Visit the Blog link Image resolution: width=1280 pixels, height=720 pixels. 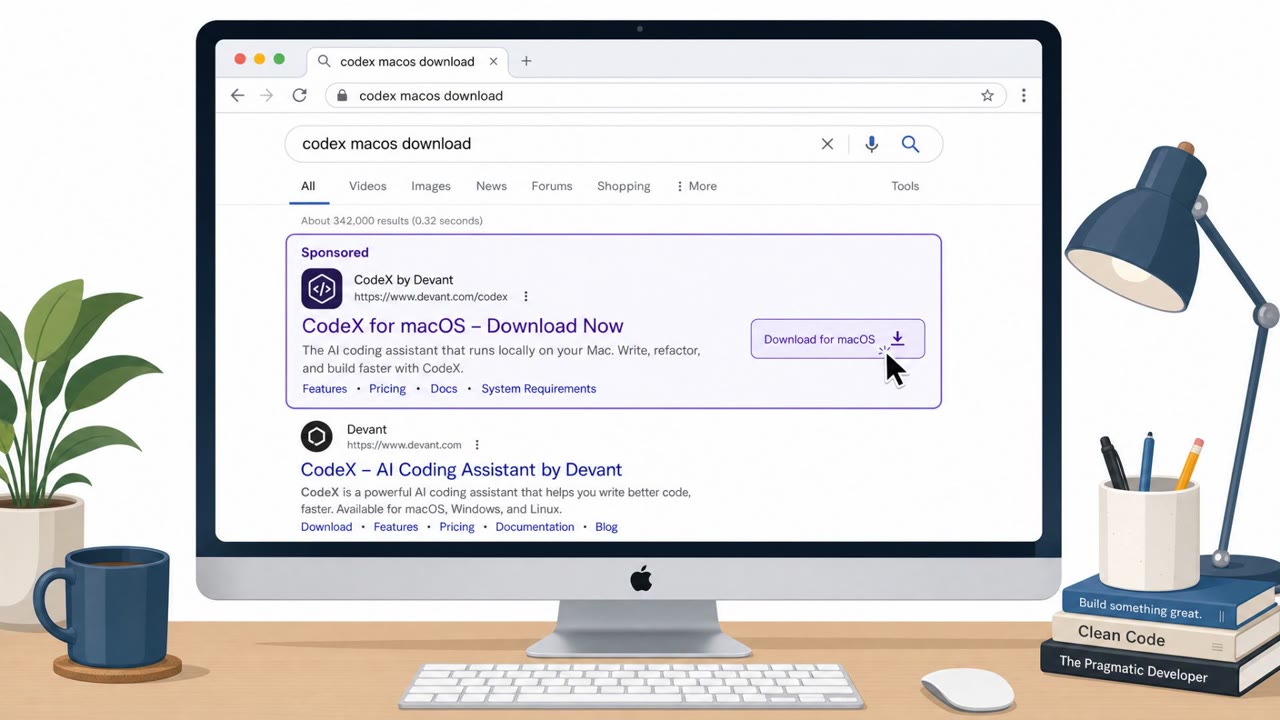[607, 527]
